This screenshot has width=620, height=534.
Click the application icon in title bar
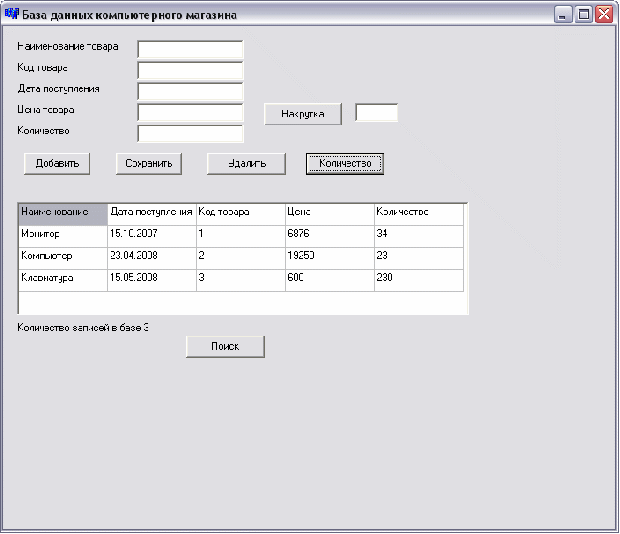pyautogui.click(x=11, y=14)
